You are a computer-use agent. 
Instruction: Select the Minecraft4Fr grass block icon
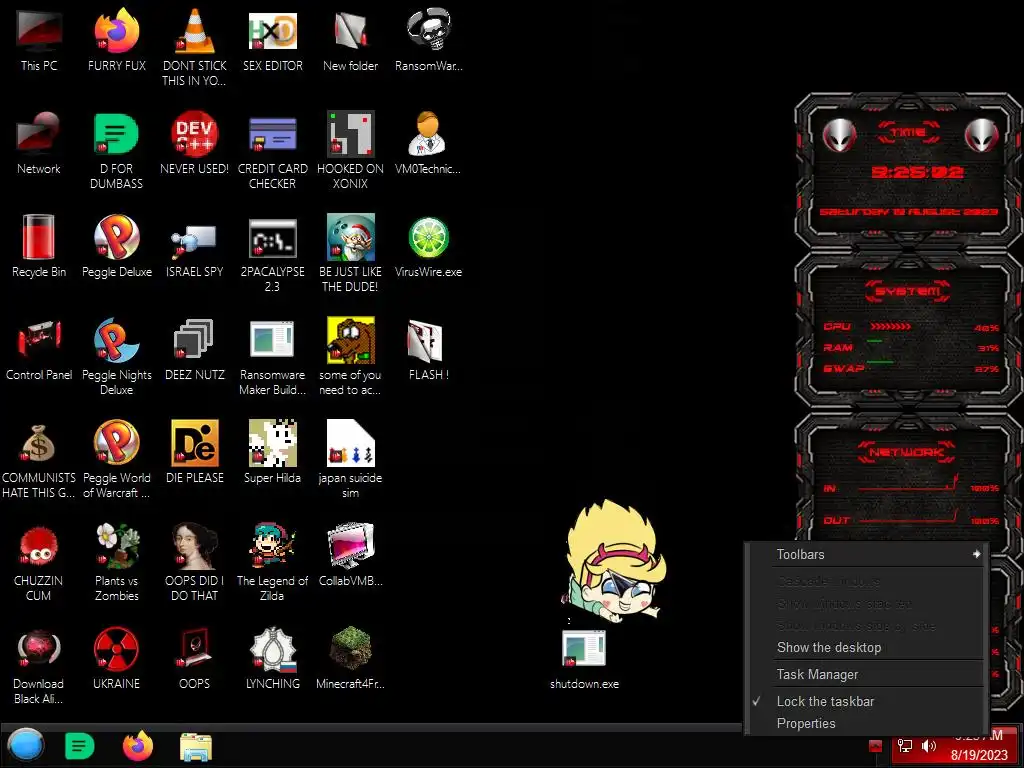(350, 648)
